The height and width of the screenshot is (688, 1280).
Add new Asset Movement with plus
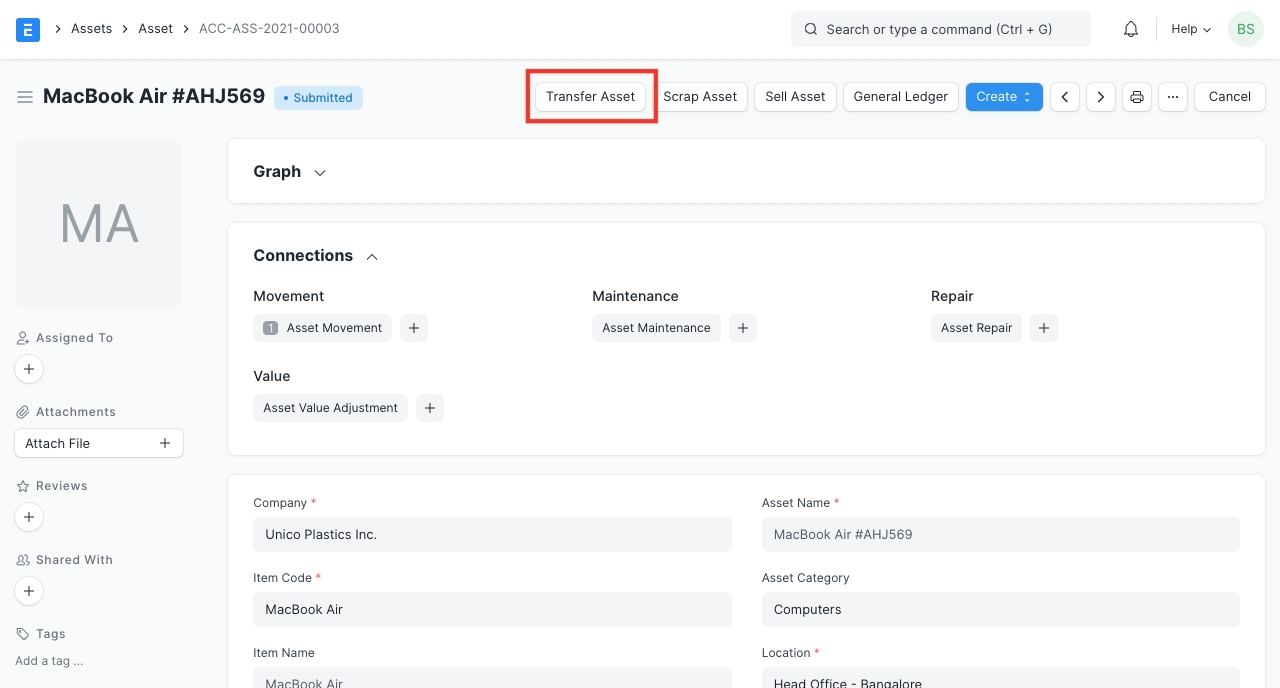click(414, 328)
